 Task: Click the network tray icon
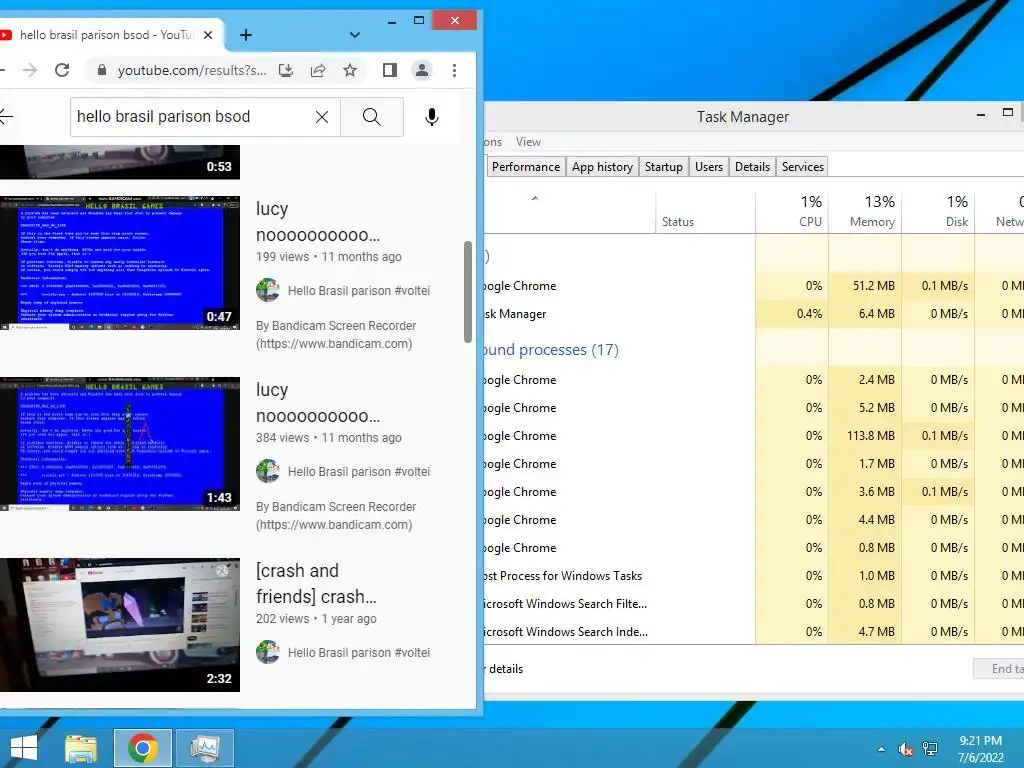click(930, 749)
